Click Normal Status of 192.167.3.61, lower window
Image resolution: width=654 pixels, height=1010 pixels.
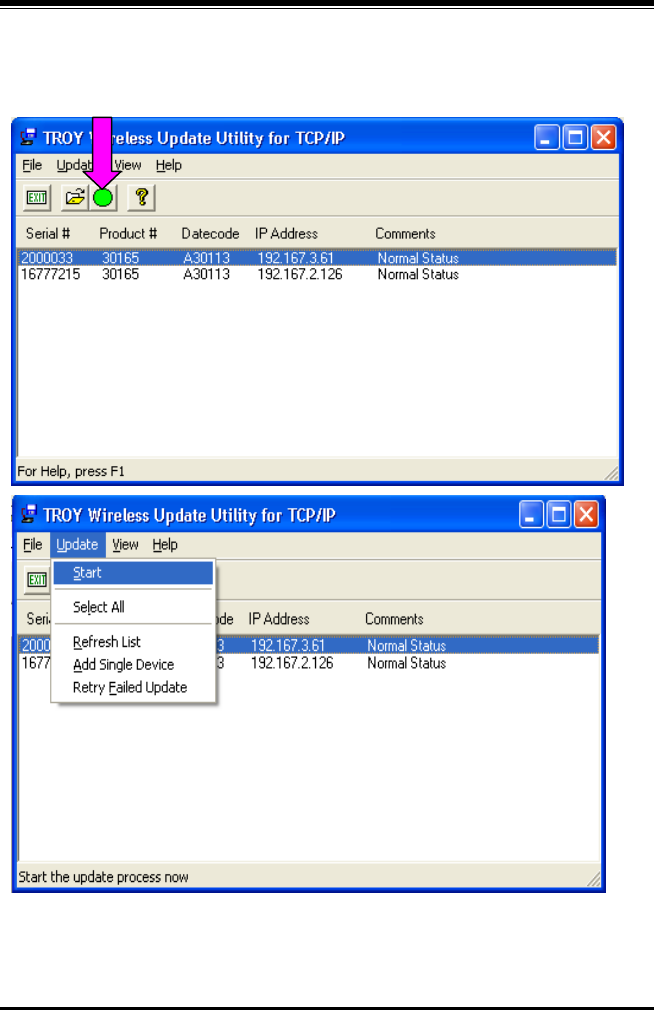(407, 645)
